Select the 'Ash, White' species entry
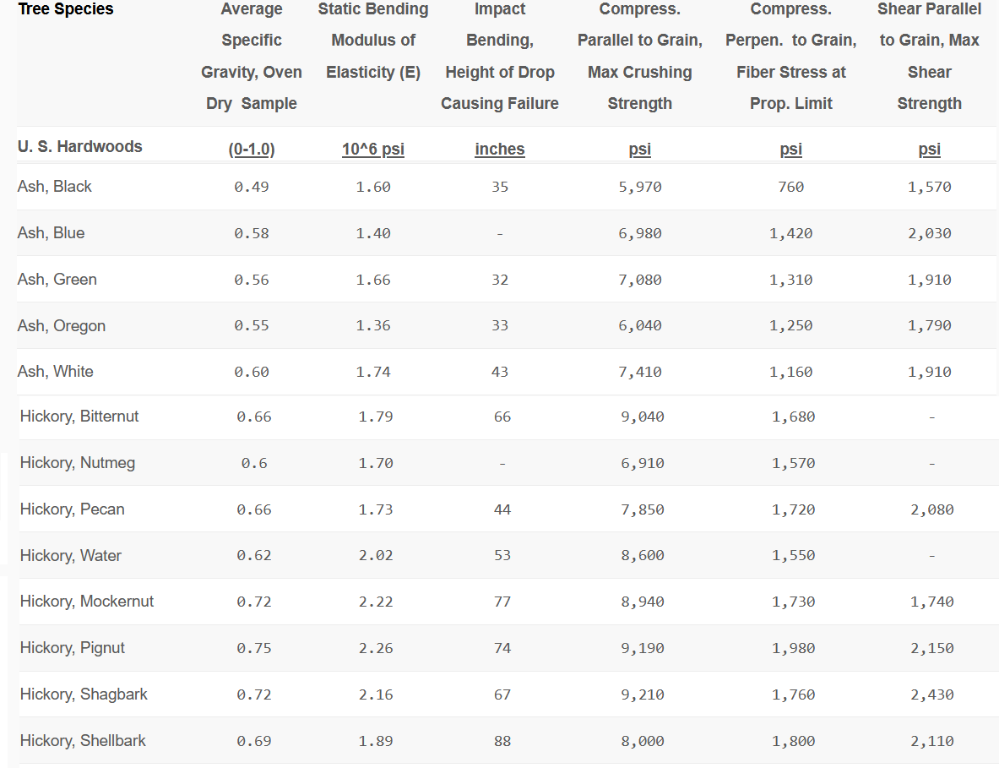Viewport: 999px width, 768px height. (55, 372)
